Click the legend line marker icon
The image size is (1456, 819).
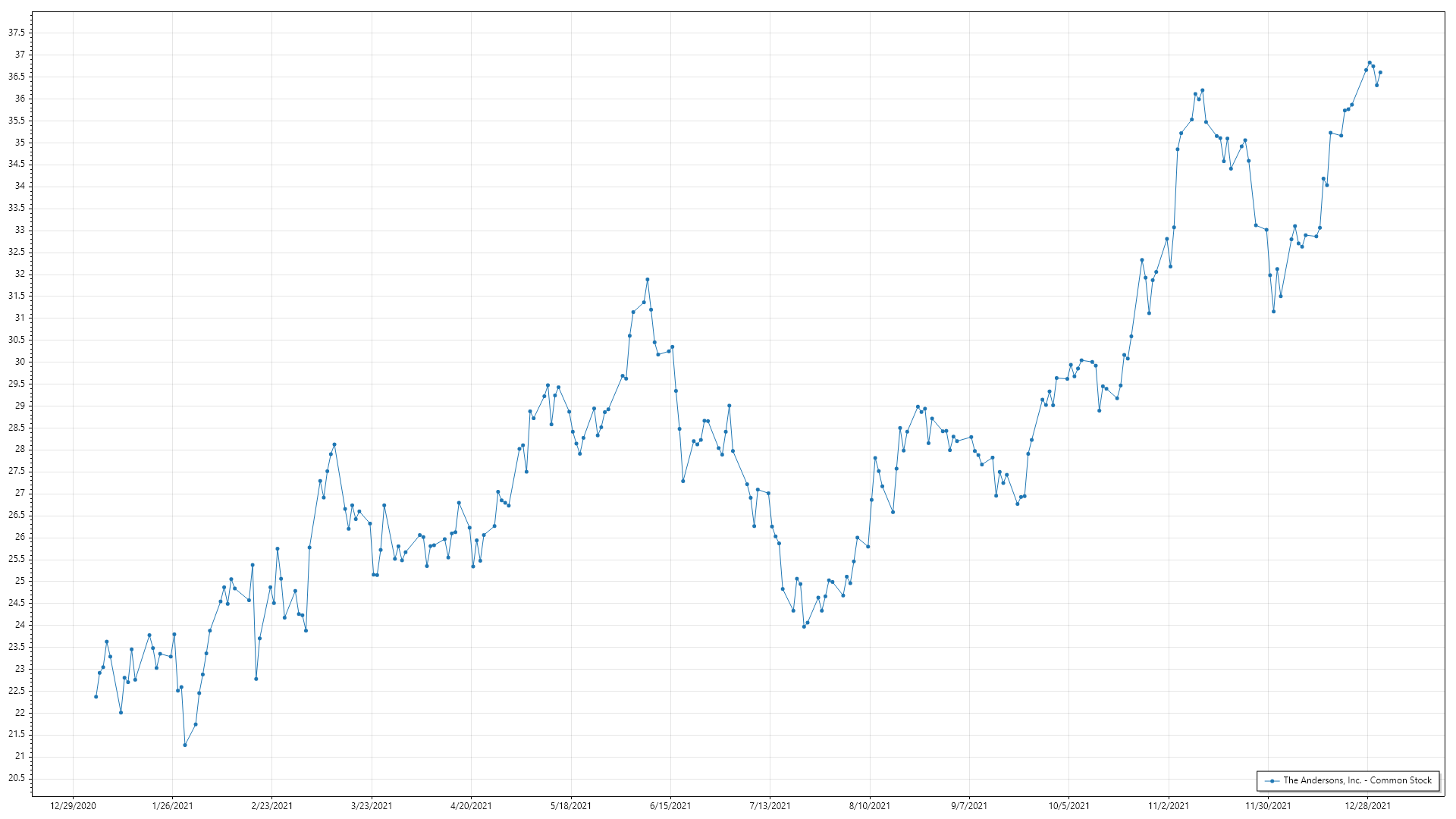tap(1272, 780)
